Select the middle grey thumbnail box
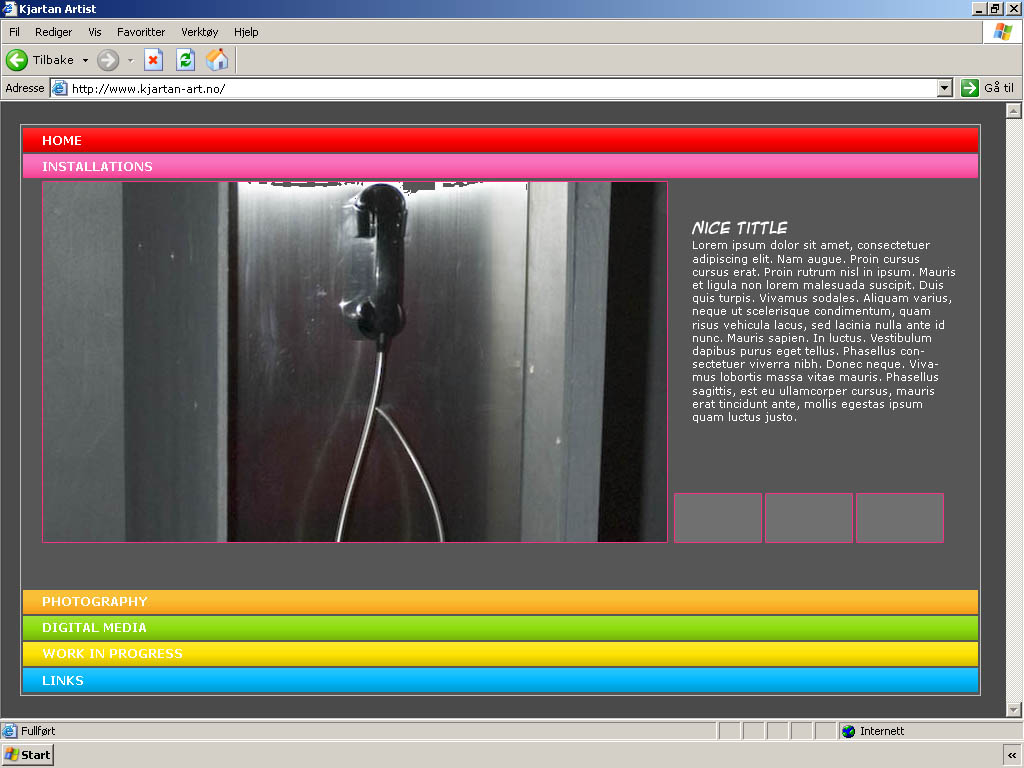The image size is (1024, 768). [808, 518]
